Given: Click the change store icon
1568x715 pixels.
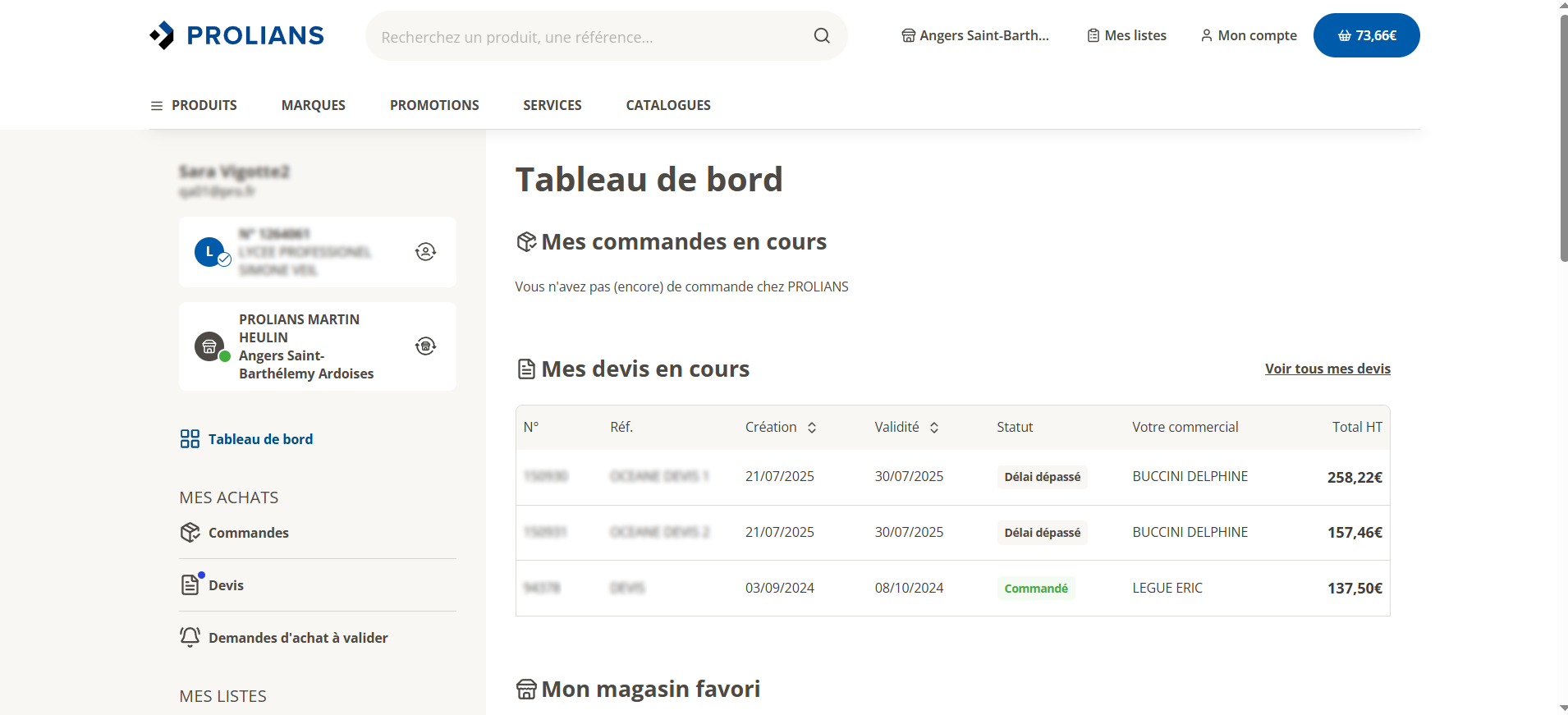Looking at the screenshot, I should tap(425, 346).
